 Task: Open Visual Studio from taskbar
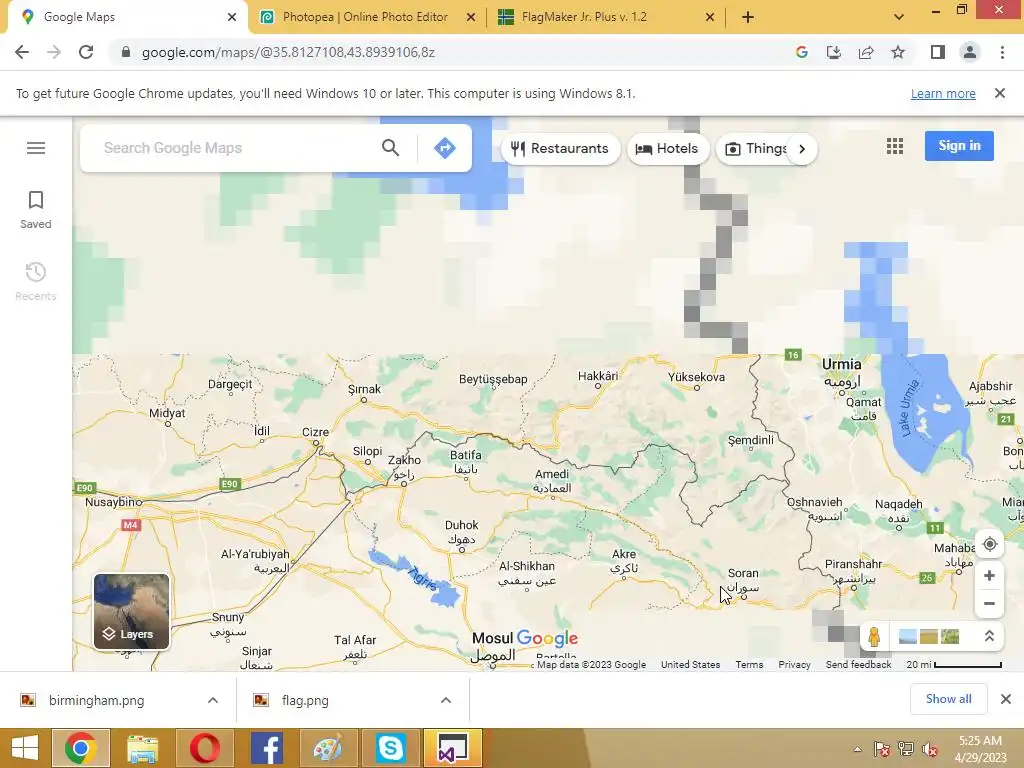point(453,748)
